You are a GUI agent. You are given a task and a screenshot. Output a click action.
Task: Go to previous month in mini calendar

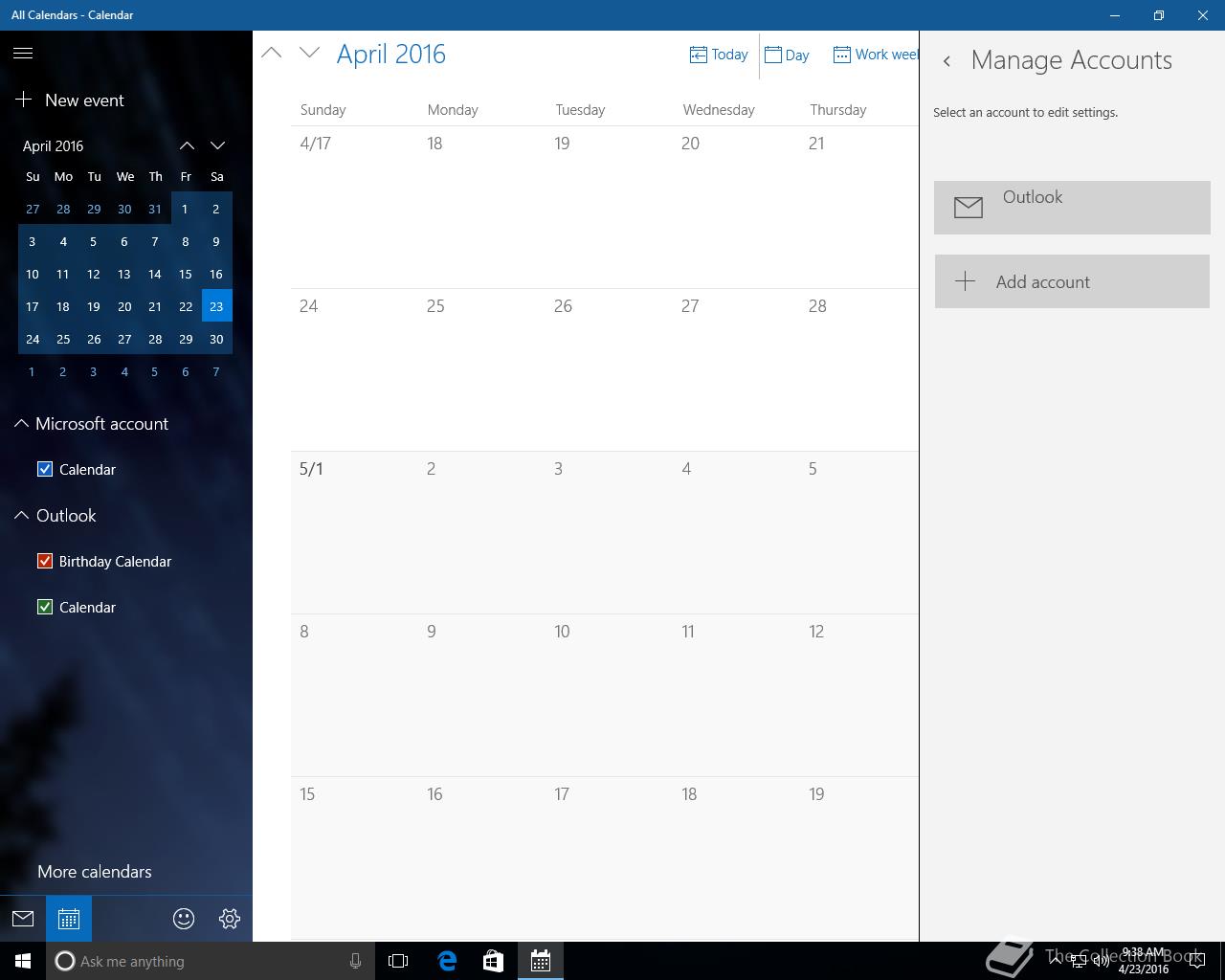click(x=187, y=145)
